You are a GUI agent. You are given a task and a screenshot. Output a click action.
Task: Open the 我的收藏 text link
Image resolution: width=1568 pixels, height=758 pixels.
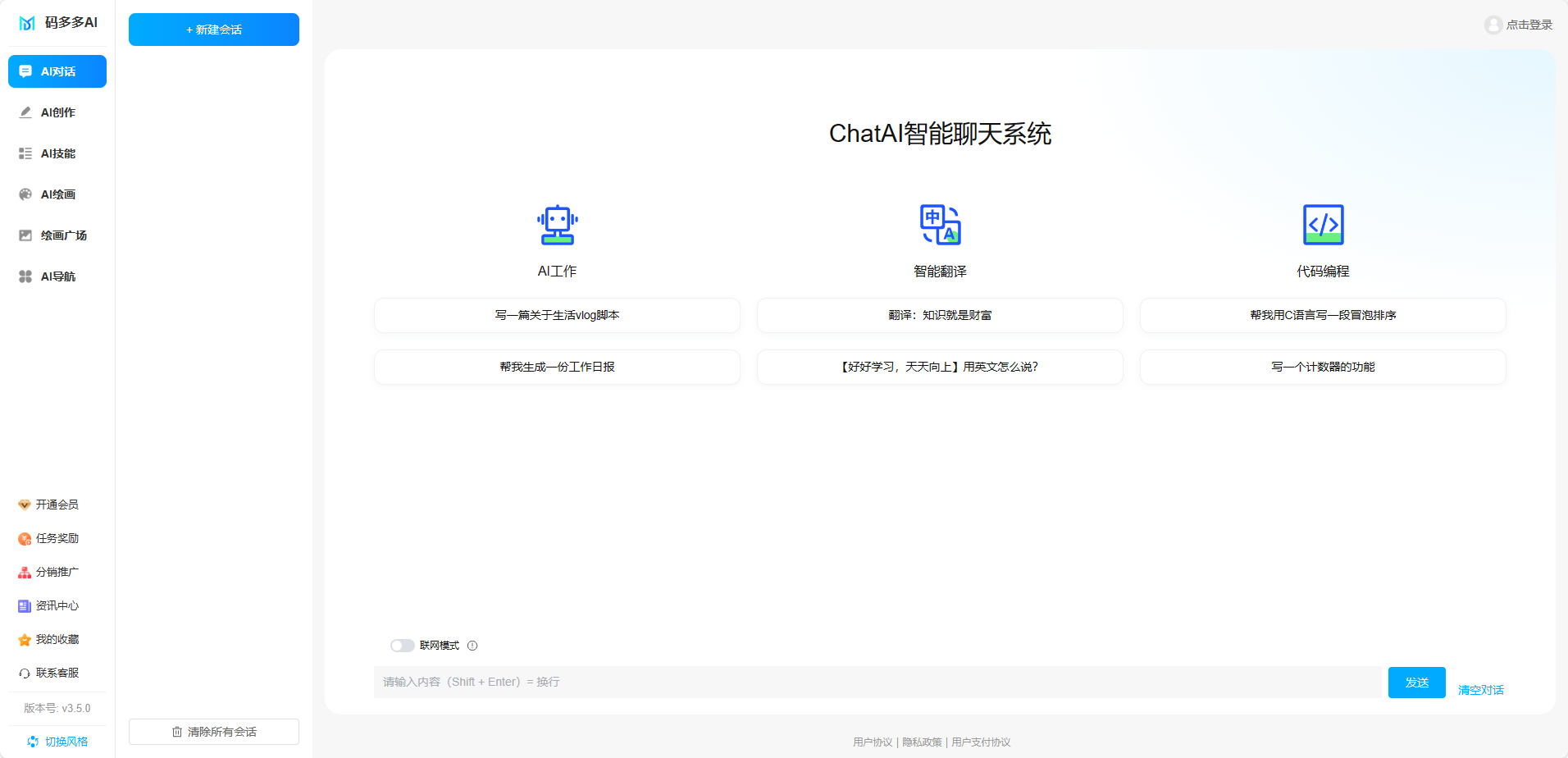[x=57, y=639]
